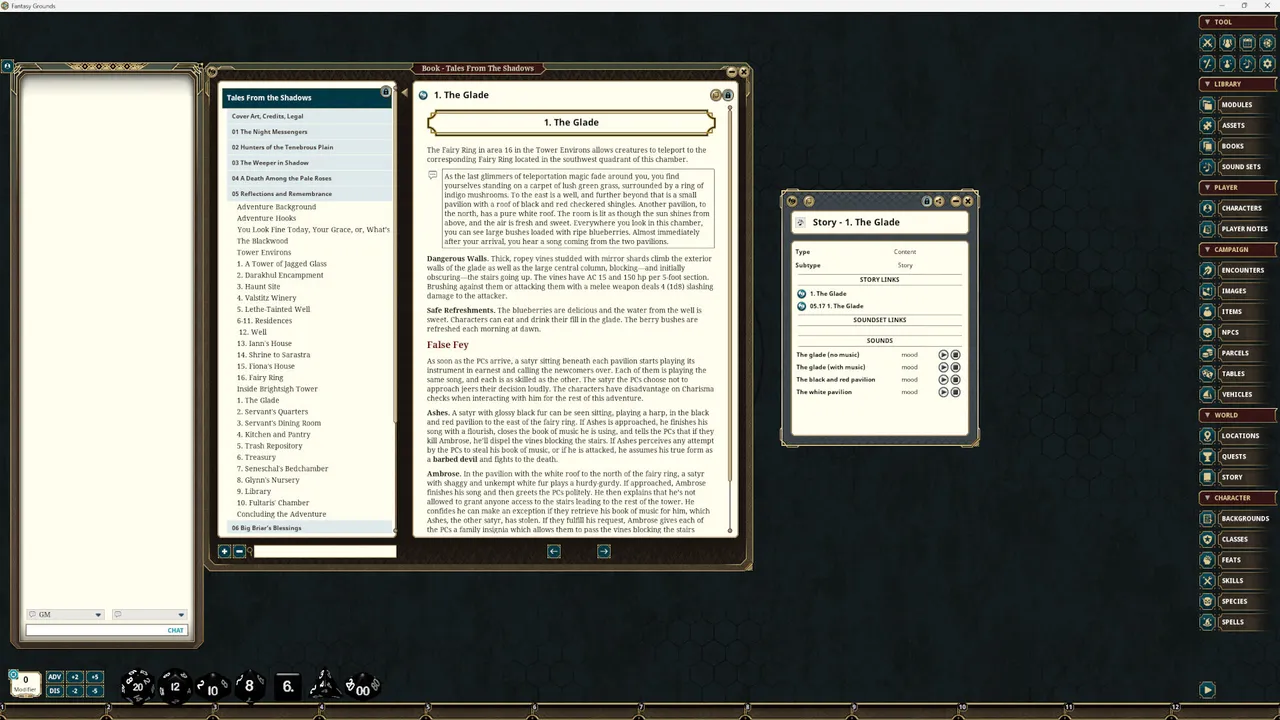
Task: Open the Images icon
Action: [x=1208, y=291]
